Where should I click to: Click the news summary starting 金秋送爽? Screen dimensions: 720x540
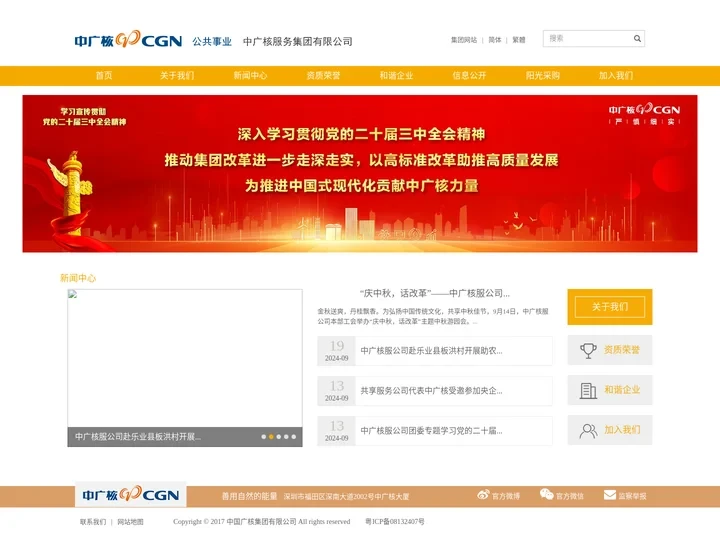[x=433, y=316]
